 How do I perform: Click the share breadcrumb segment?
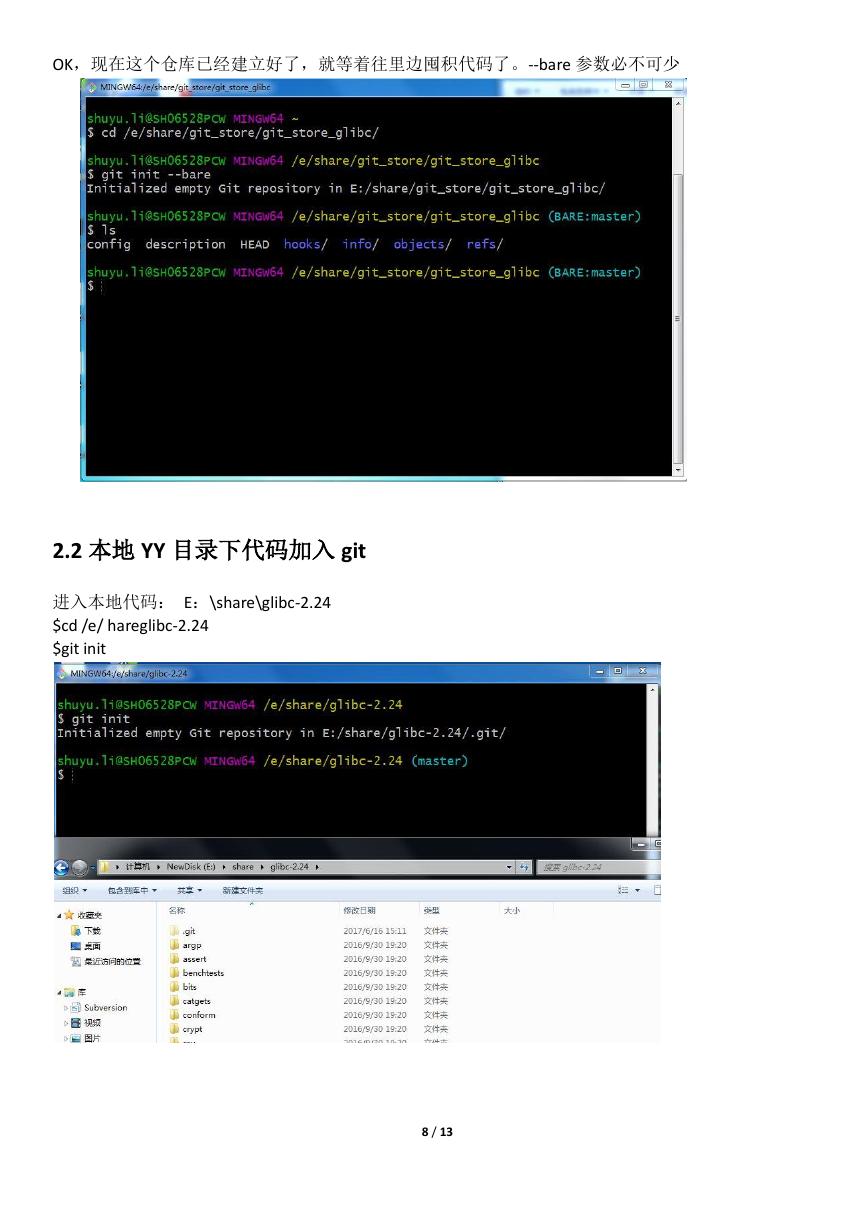(x=243, y=867)
